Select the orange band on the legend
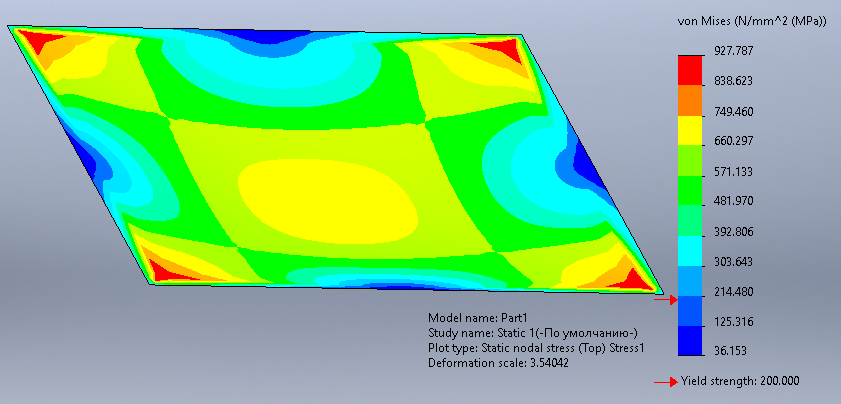 click(690, 99)
